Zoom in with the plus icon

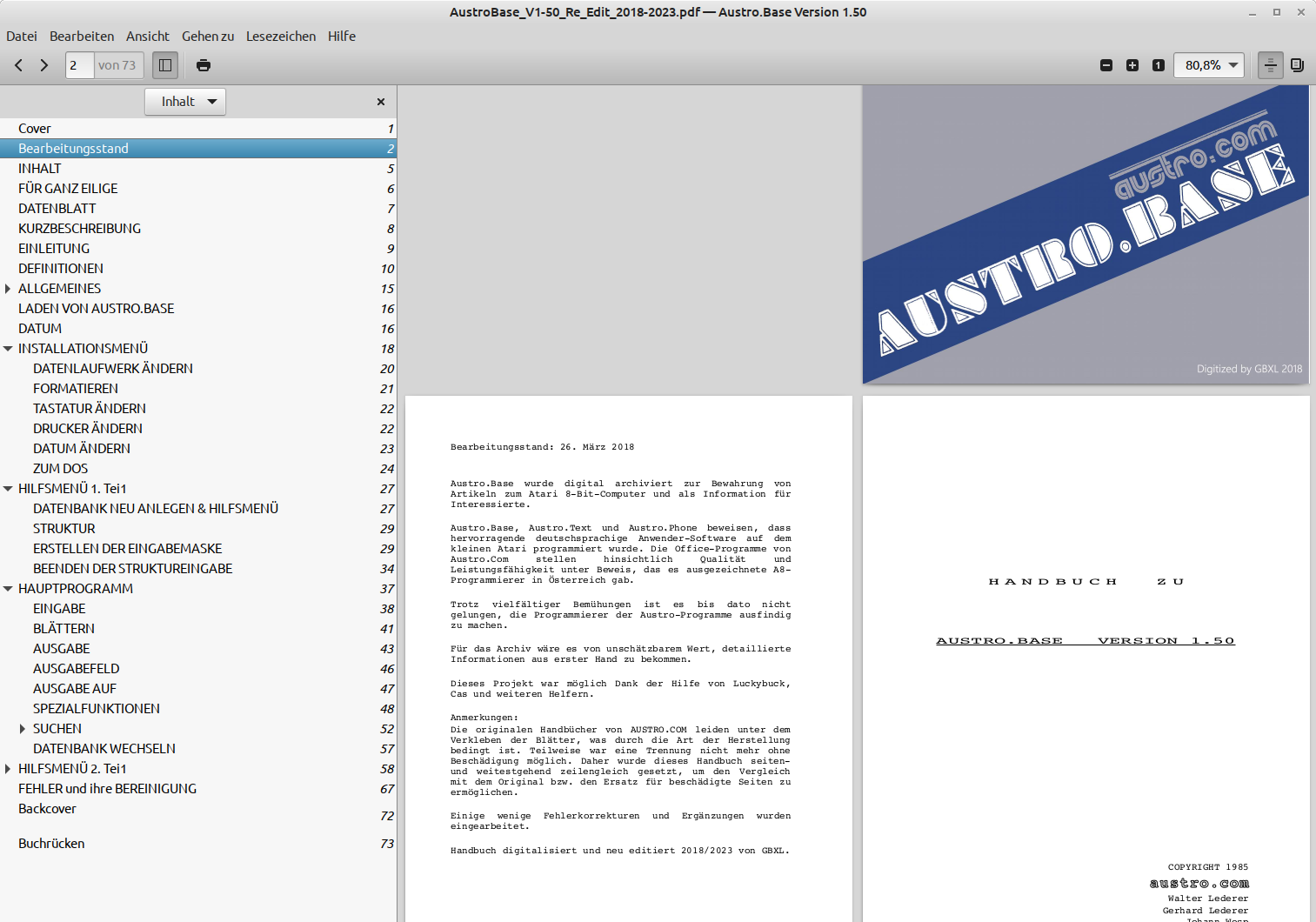pyautogui.click(x=1132, y=65)
